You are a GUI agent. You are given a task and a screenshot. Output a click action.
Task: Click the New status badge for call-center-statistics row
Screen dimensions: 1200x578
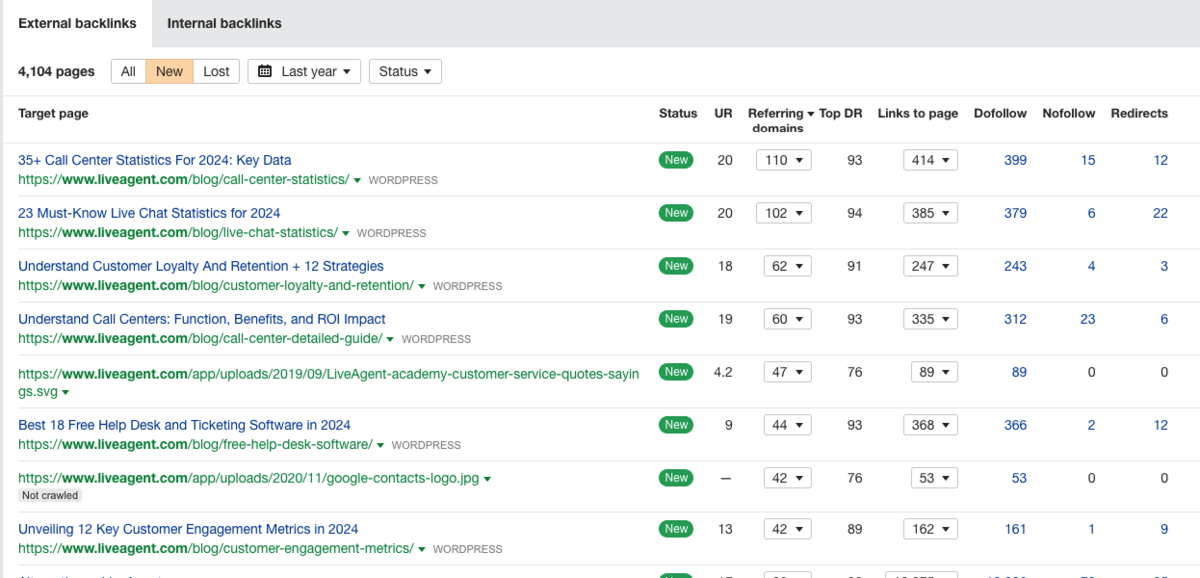point(676,160)
